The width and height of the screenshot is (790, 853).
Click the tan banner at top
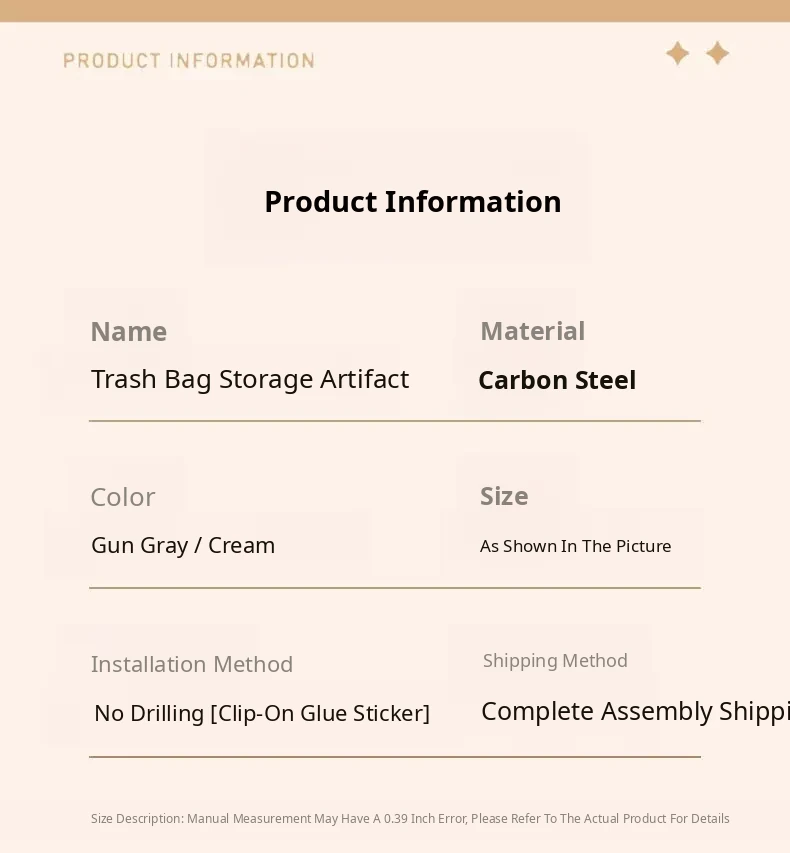395,10
